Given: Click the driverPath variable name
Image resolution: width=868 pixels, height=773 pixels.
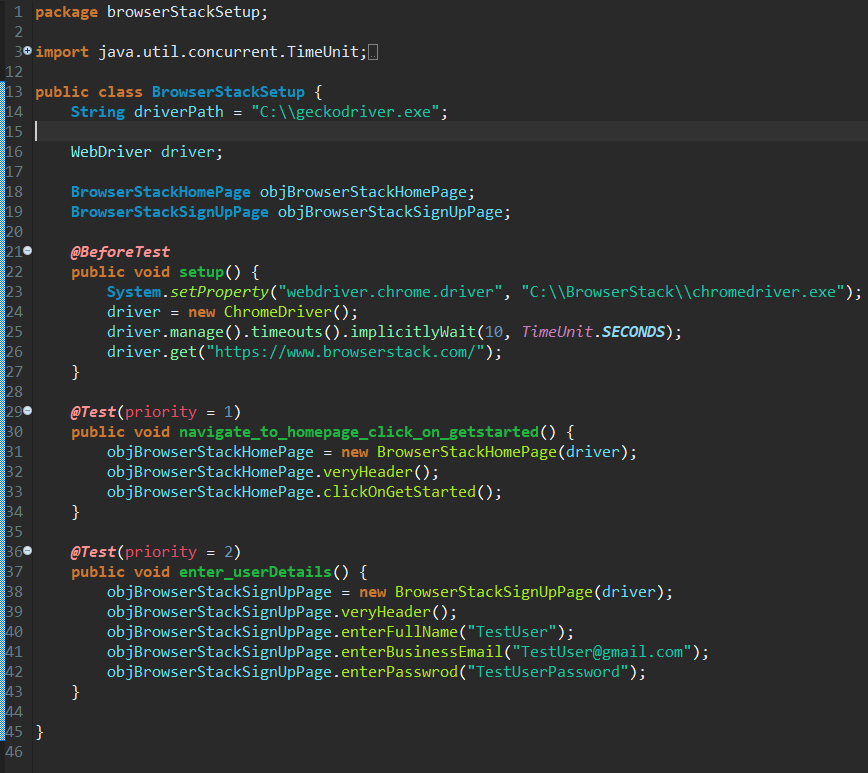Looking at the screenshot, I should click(x=178, y=111).
